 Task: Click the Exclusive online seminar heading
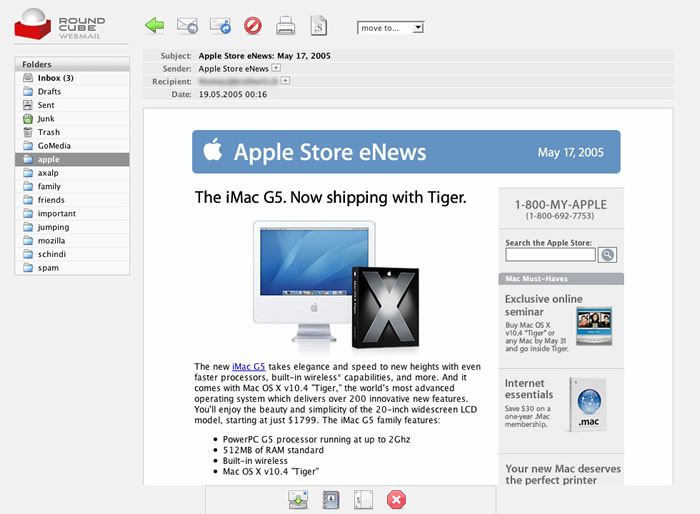tap(543, 305)
